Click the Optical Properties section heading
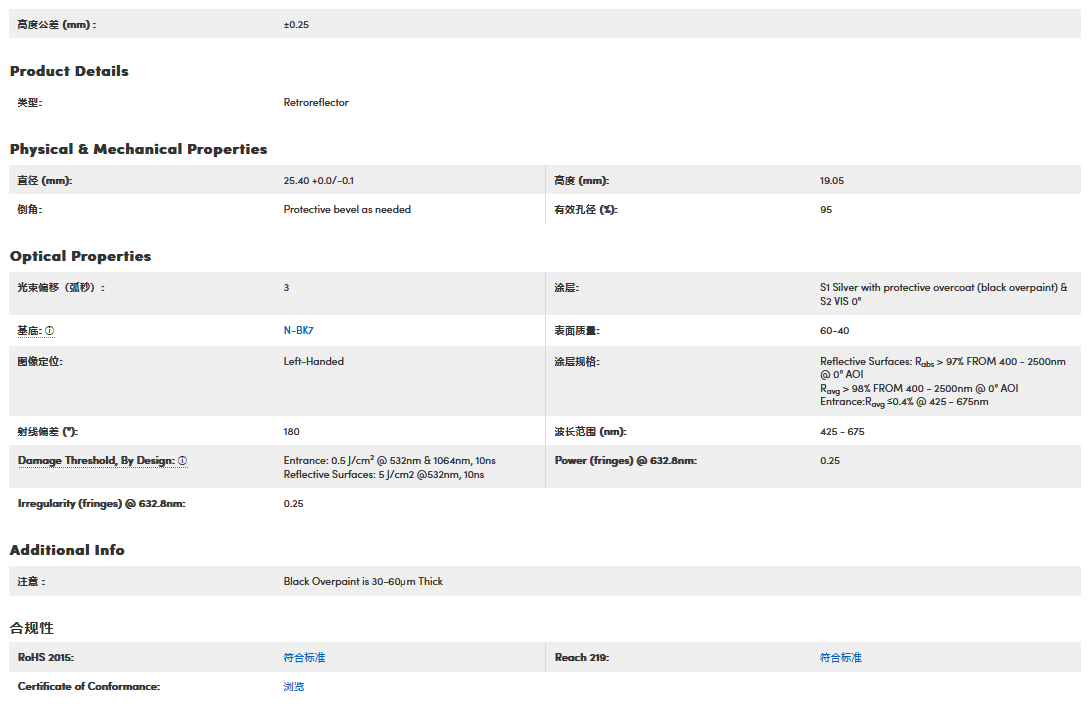 pyautogui.click(x=80, y=256)
